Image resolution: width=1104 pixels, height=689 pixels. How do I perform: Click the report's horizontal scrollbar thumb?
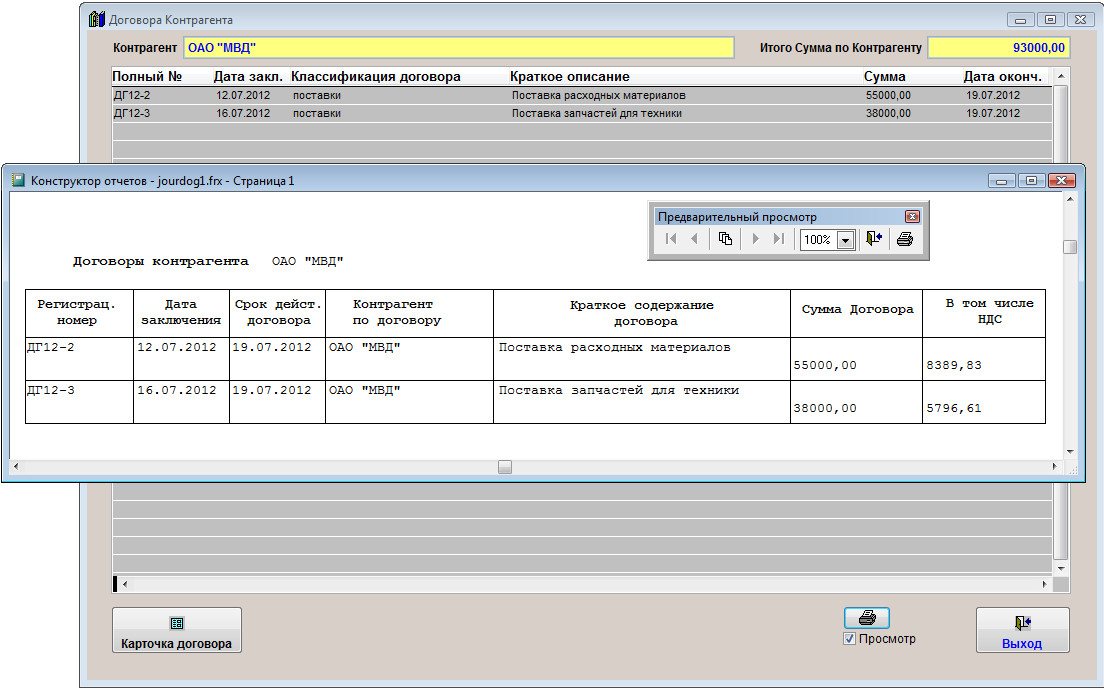[505, 467]
